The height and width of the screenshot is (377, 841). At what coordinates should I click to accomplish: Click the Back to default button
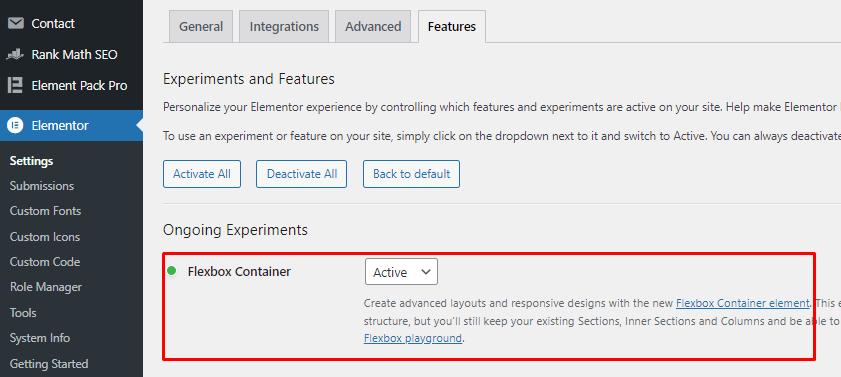click(x=411, y=174)
